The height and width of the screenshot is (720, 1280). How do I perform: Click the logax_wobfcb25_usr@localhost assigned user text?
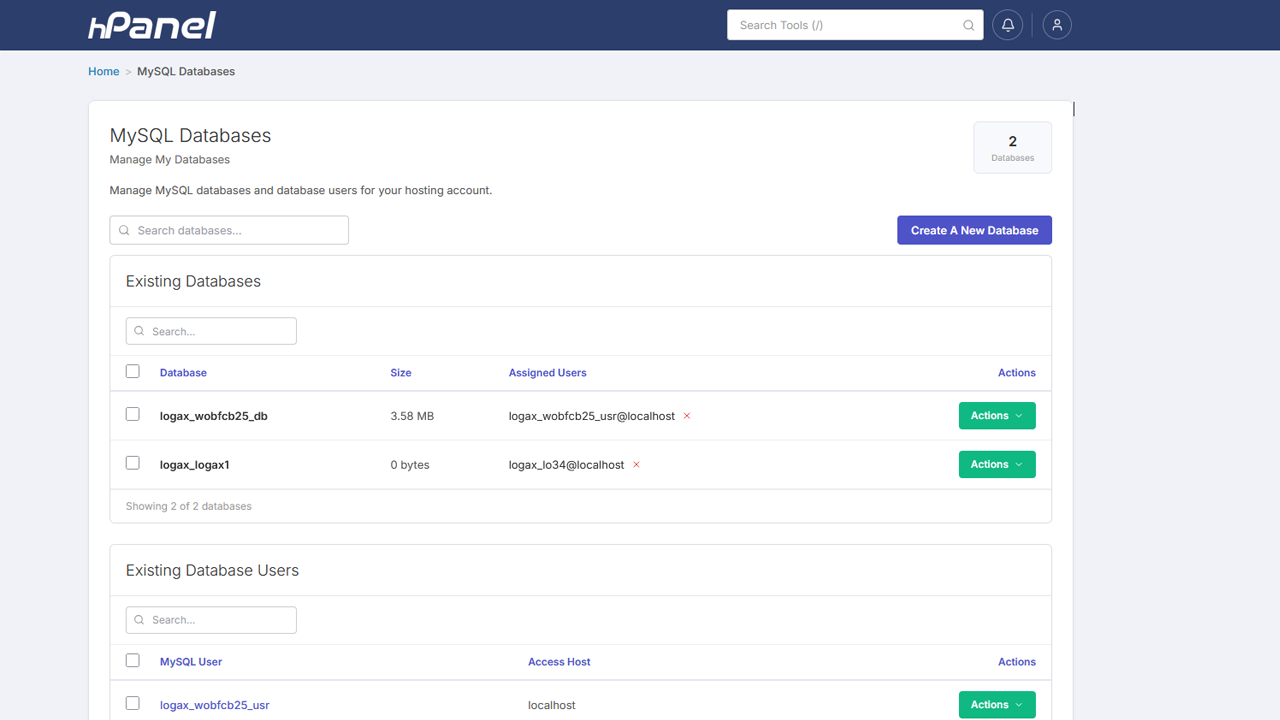[x=592, y=416]
